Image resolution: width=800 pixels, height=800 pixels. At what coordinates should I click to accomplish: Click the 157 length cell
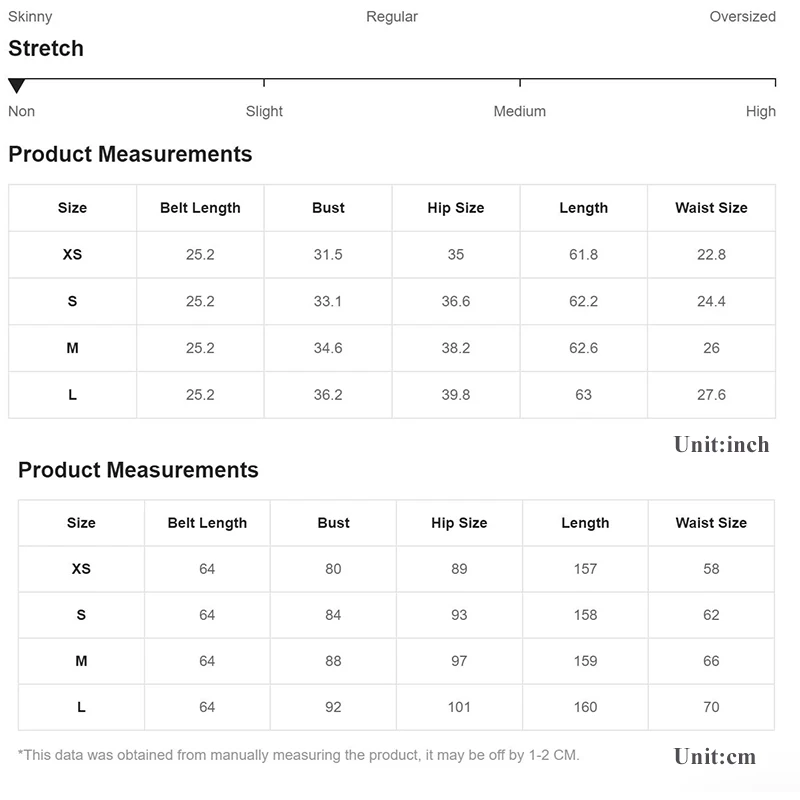[585, 569]
